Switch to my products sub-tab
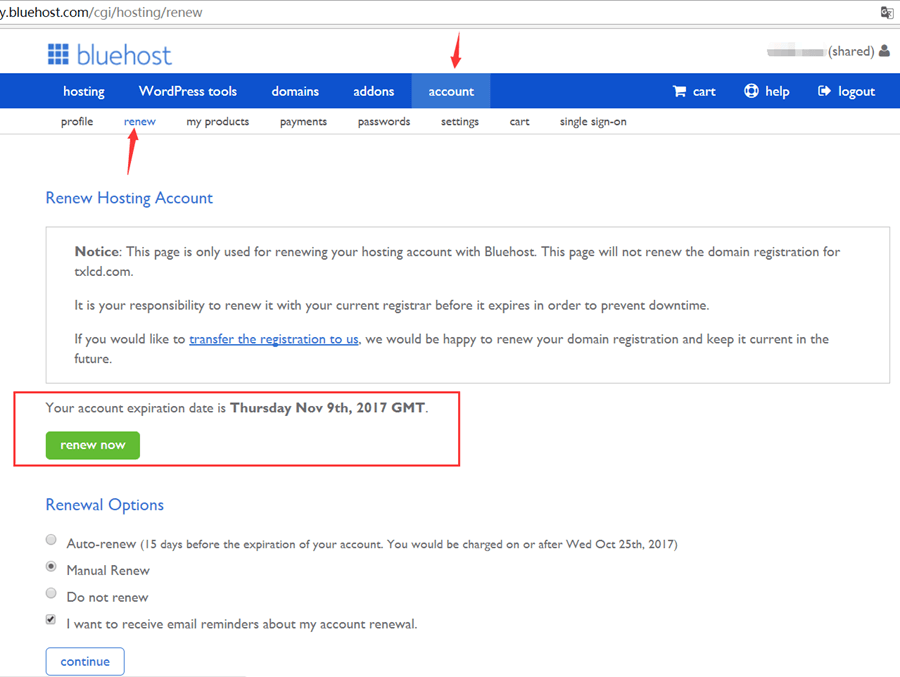The height and width of the screenshot is (677, 900). point(217,122)
